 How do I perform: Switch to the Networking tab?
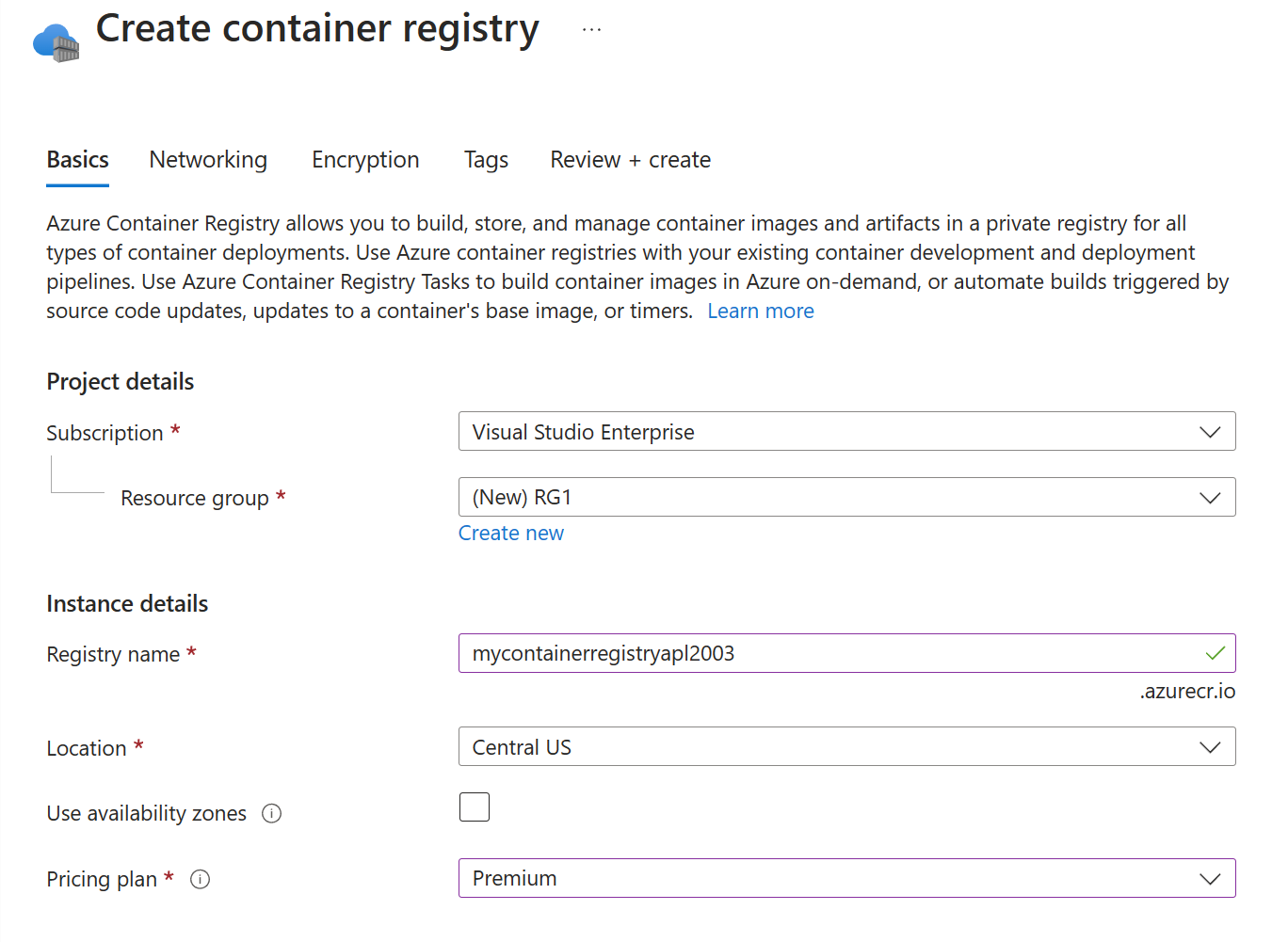coord(207,159)
